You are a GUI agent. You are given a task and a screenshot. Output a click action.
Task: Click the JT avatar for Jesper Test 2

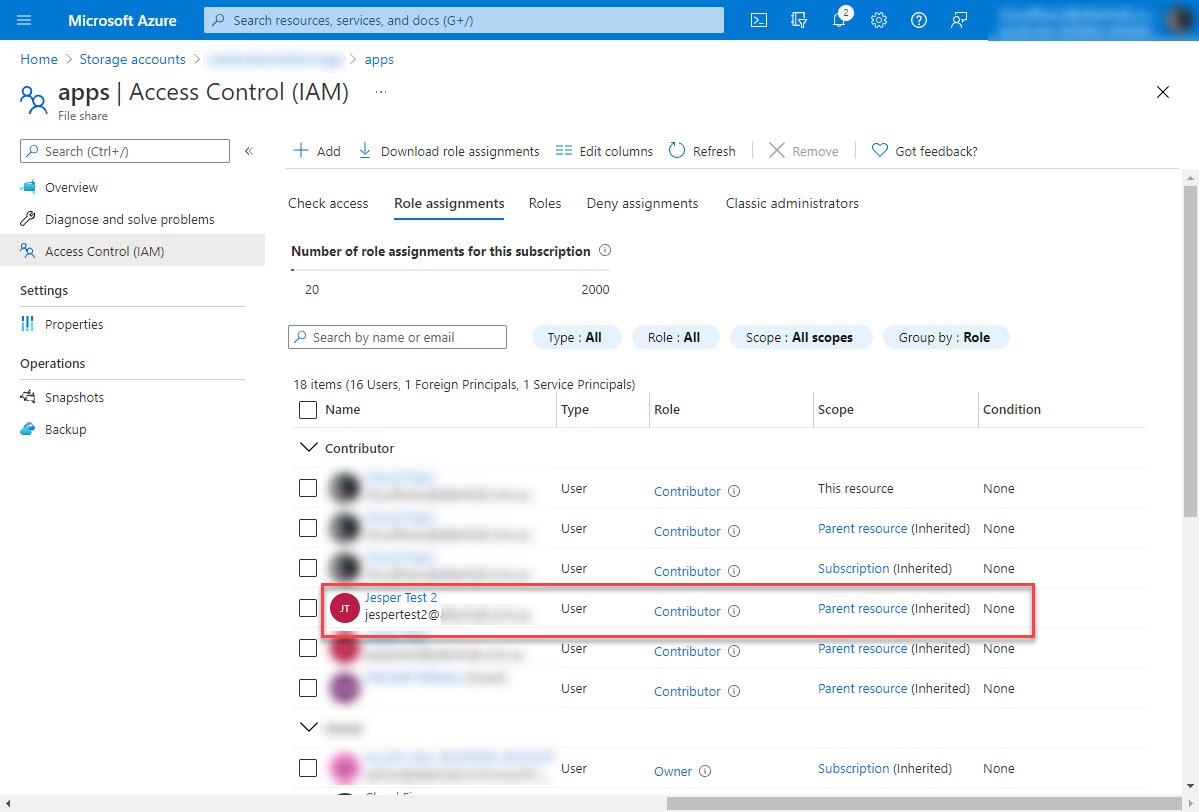point(345,608)
